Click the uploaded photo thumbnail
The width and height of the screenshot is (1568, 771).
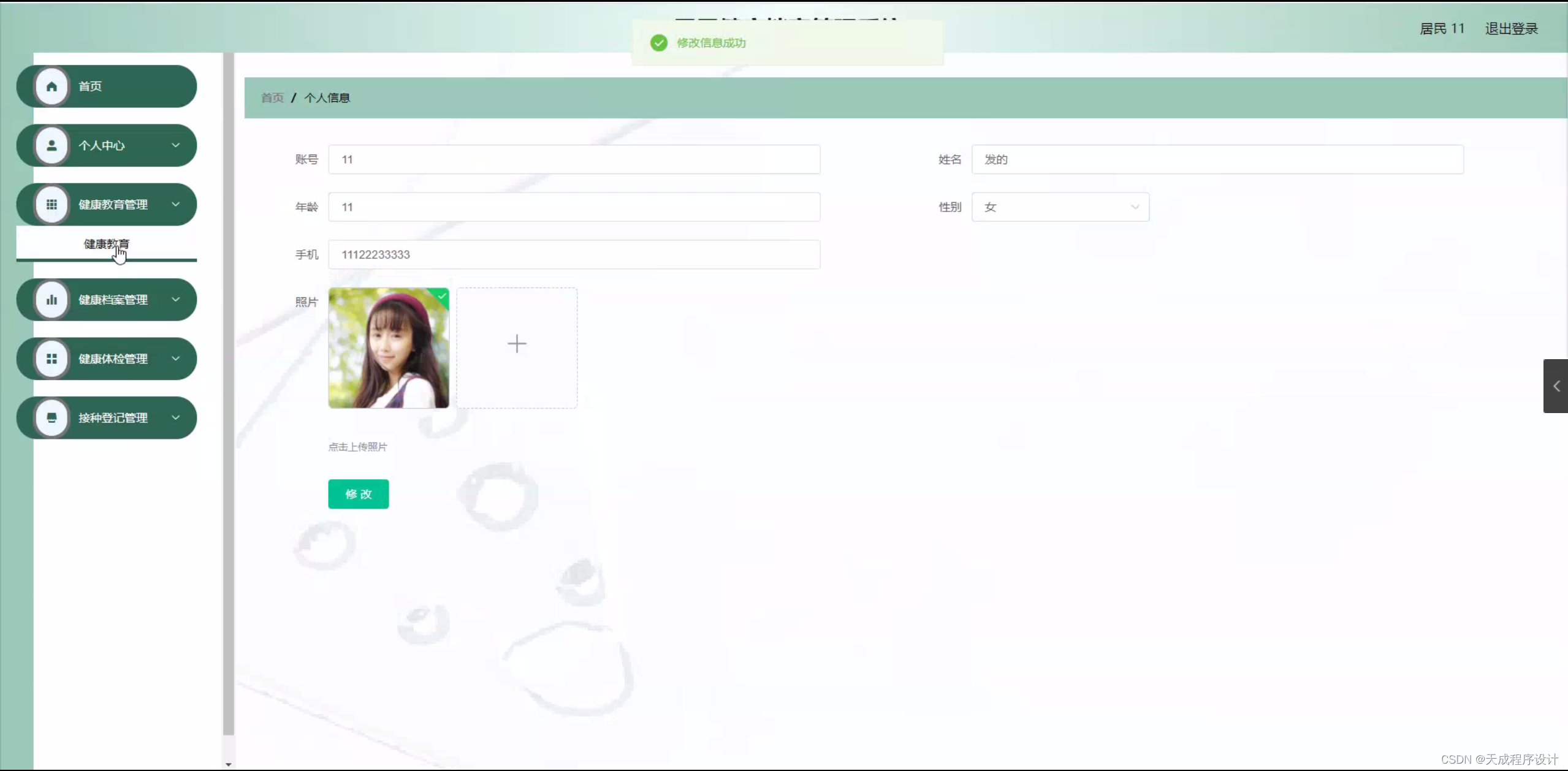[x=389, y=348]
